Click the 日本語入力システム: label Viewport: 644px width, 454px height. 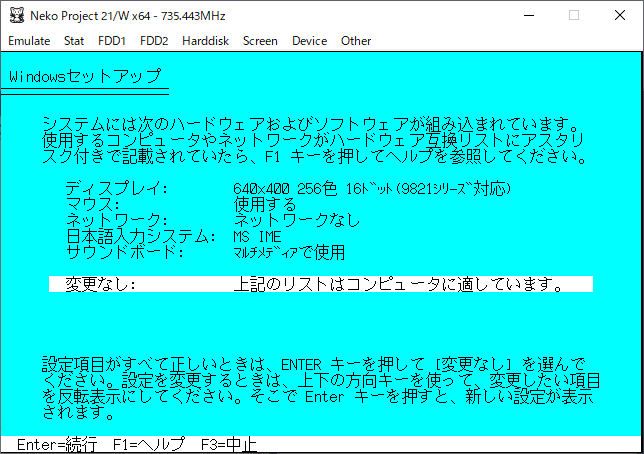(x=141, y=236)
